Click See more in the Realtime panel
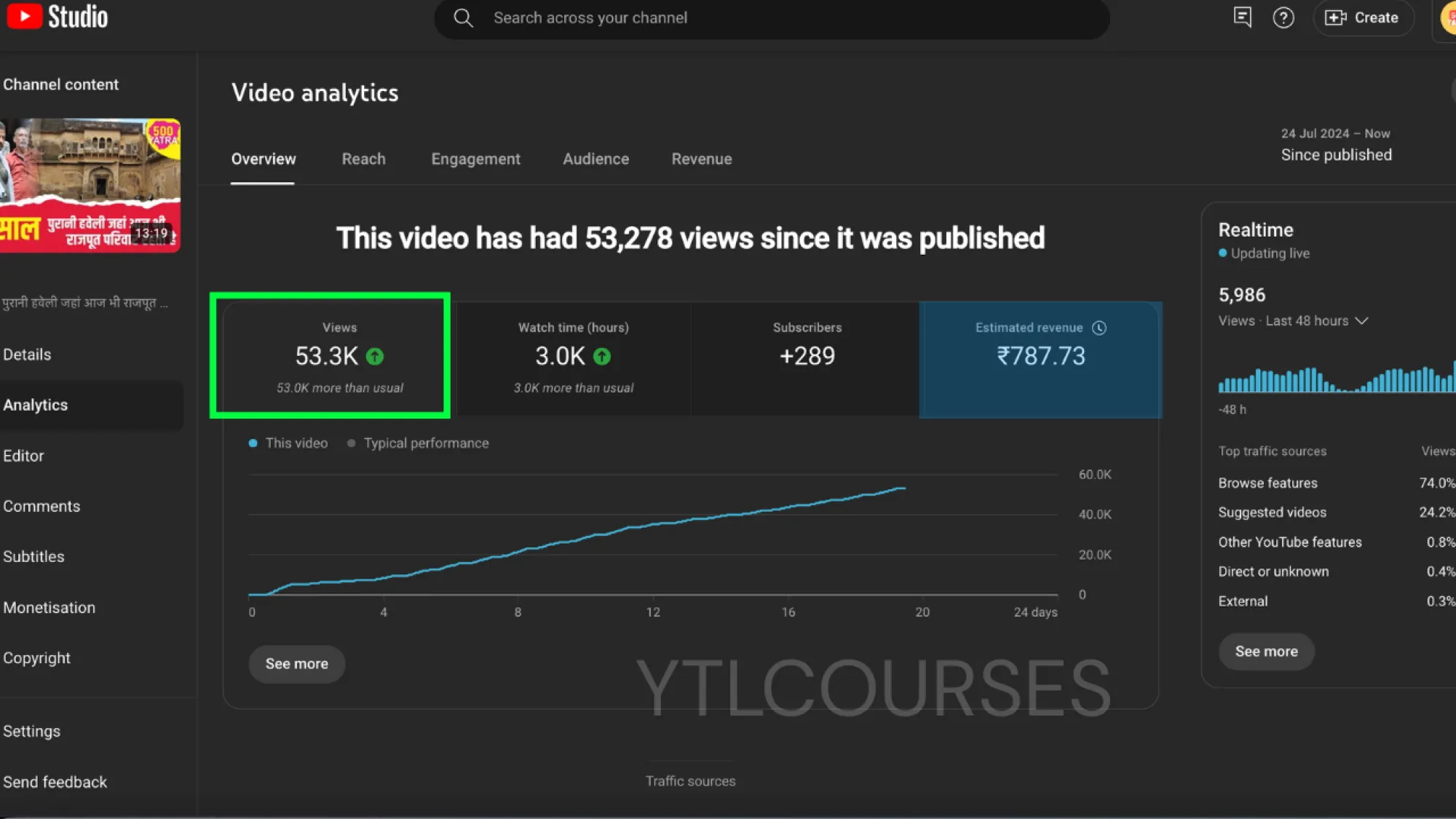 click(1266, 652)
